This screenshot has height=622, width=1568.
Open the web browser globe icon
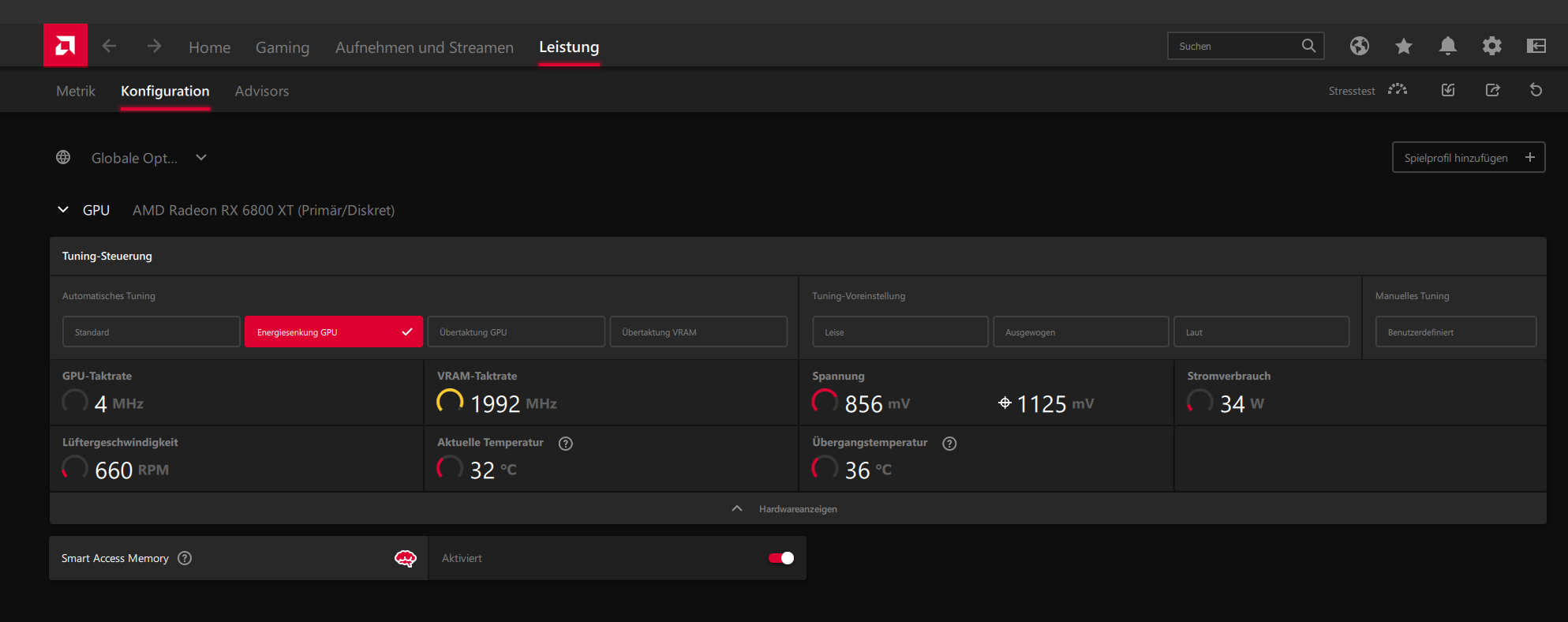1359,46
